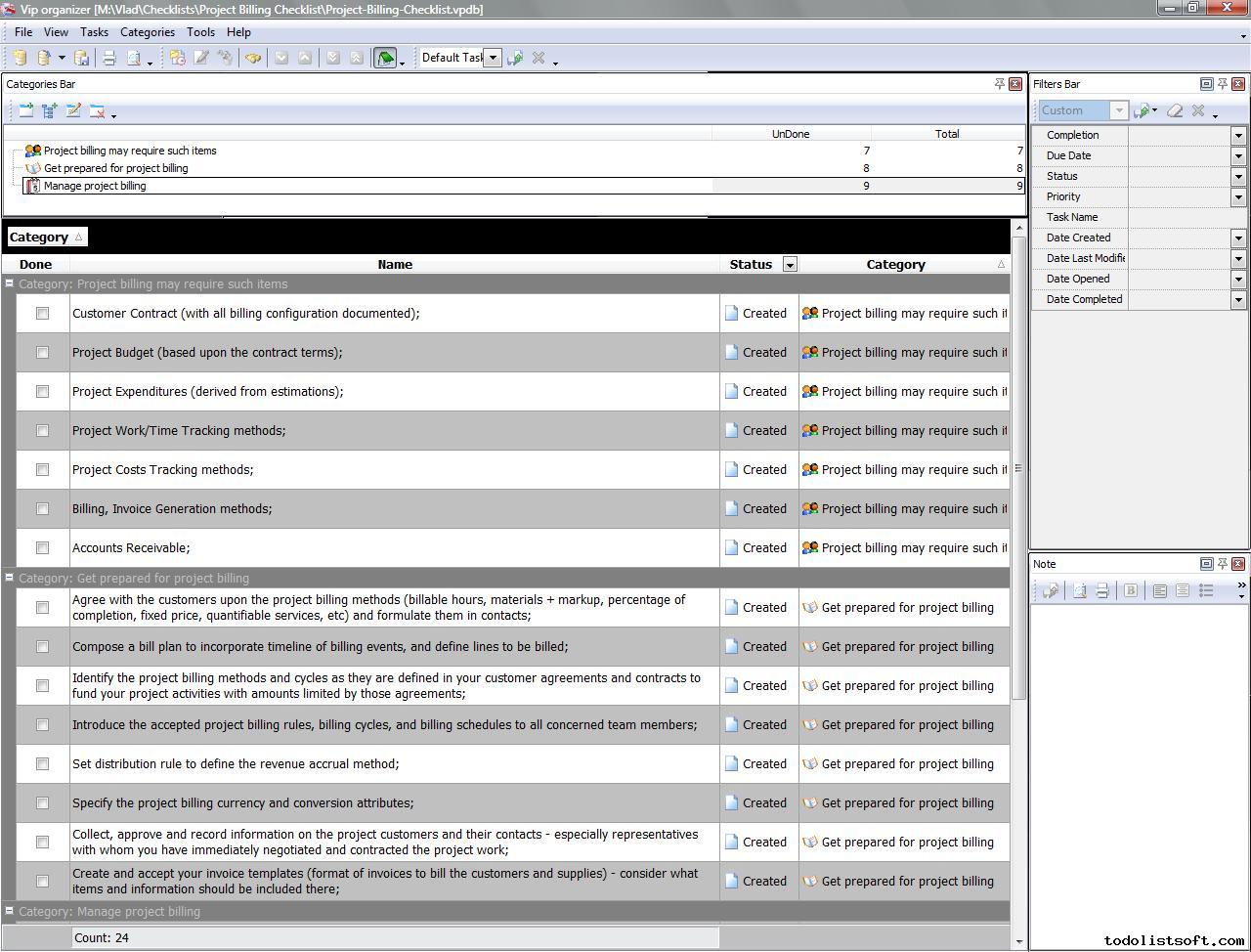Check Done box for Customer Contract task
The image size is (1251, 952).
[x=42, y=314]
